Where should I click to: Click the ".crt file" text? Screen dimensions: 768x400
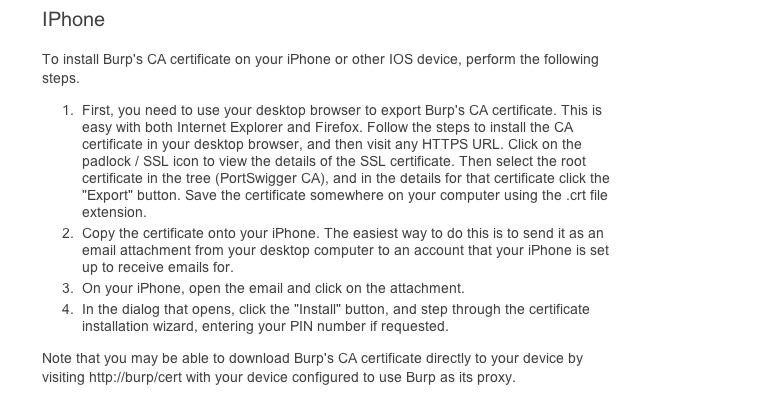[x=587, y=195]
